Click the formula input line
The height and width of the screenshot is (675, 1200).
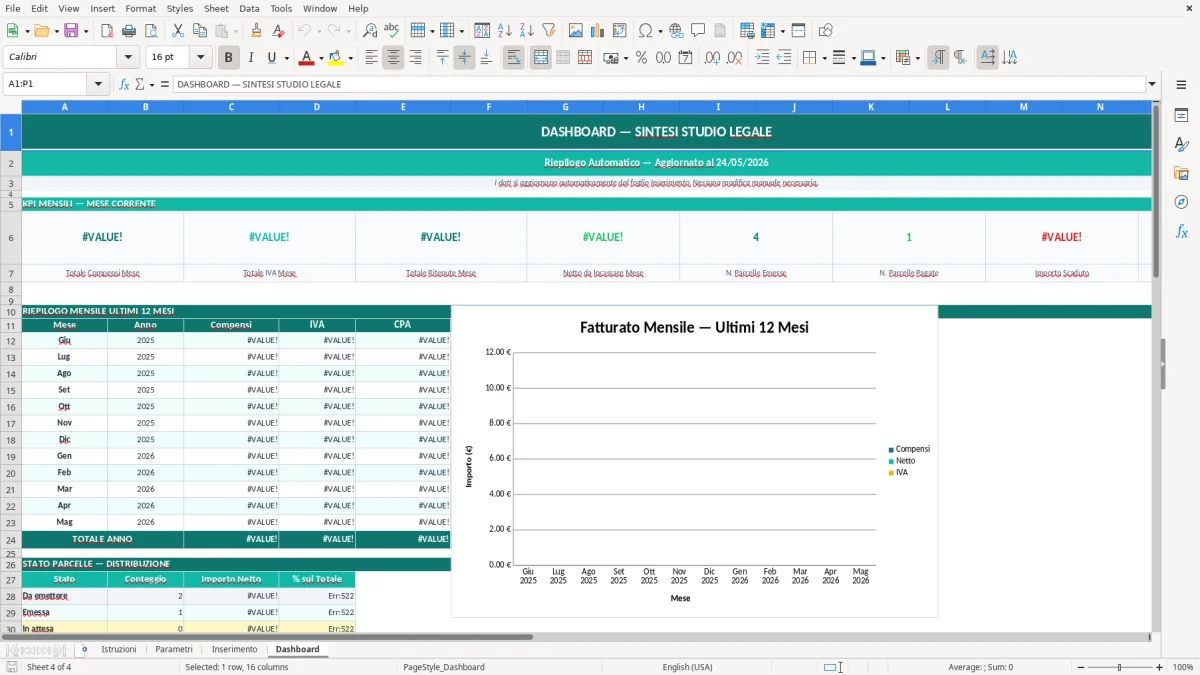[659, 84]
